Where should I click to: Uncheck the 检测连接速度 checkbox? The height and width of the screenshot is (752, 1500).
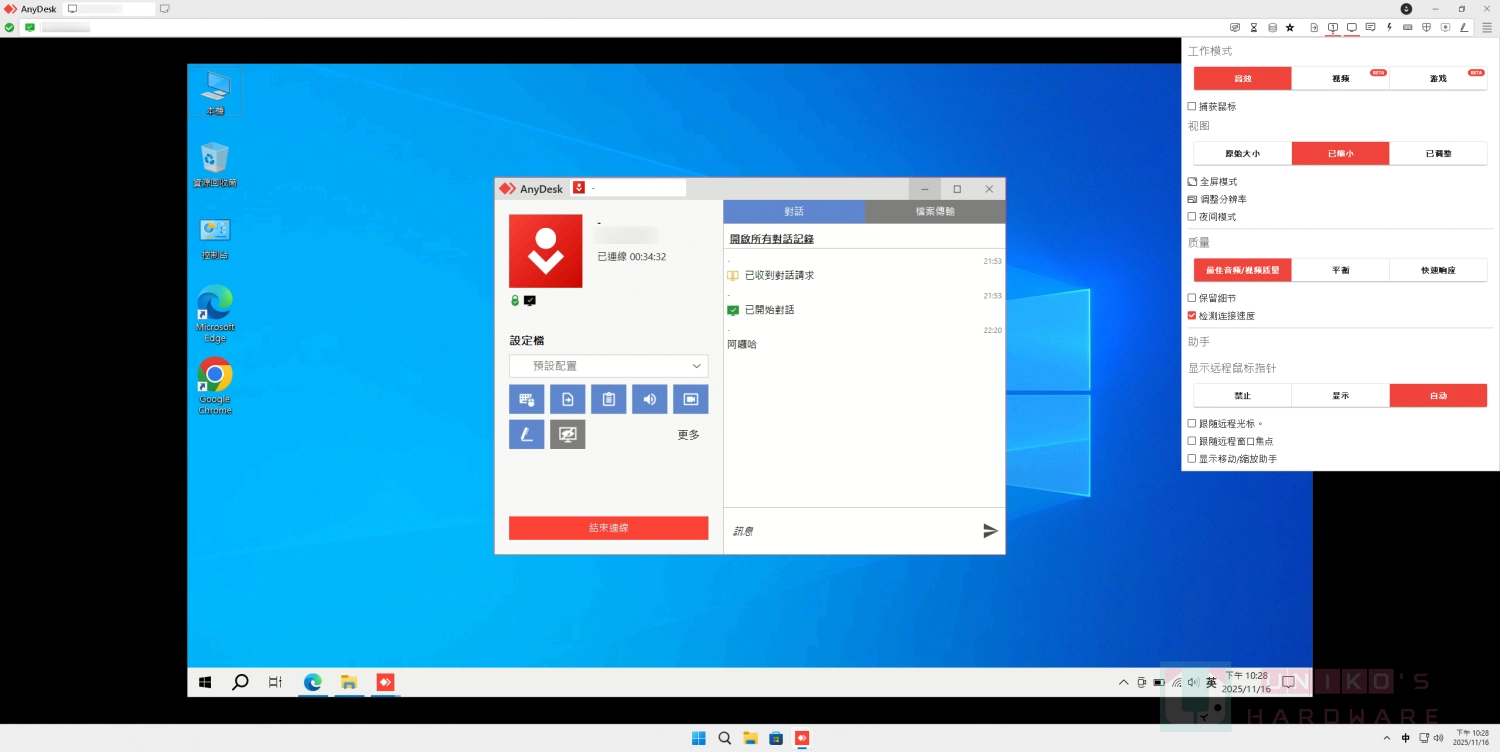[x=1192, y=316]
